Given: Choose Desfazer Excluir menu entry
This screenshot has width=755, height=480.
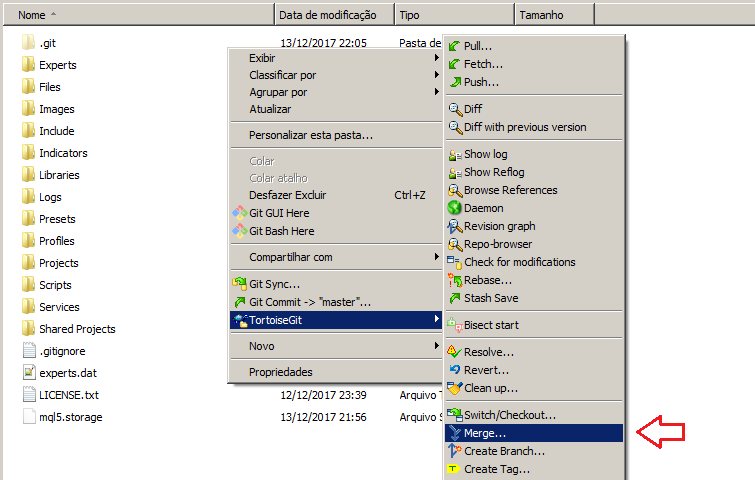Looking at the screenshot, I should click(287, 195).
